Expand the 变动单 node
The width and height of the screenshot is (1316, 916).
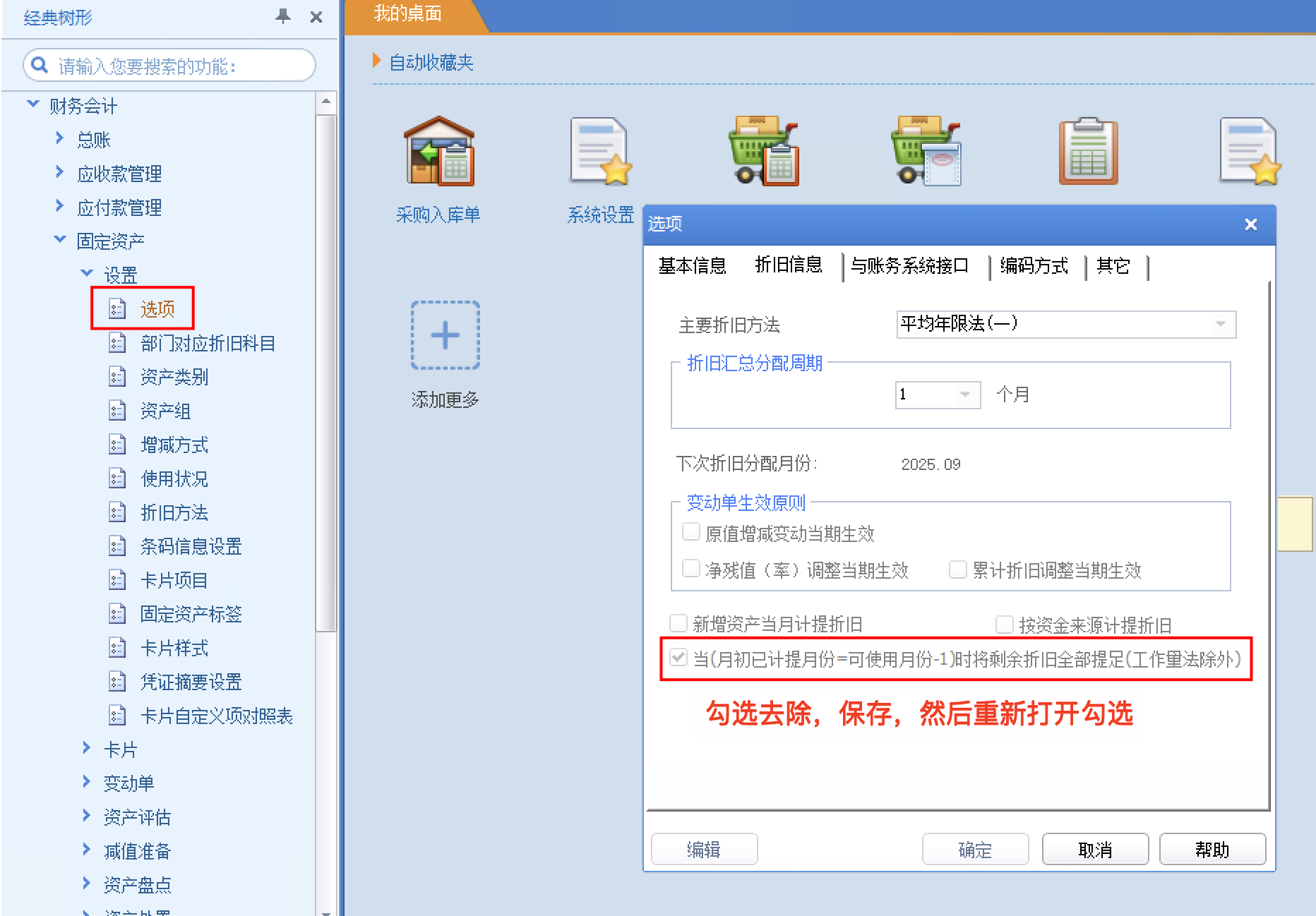87,781
